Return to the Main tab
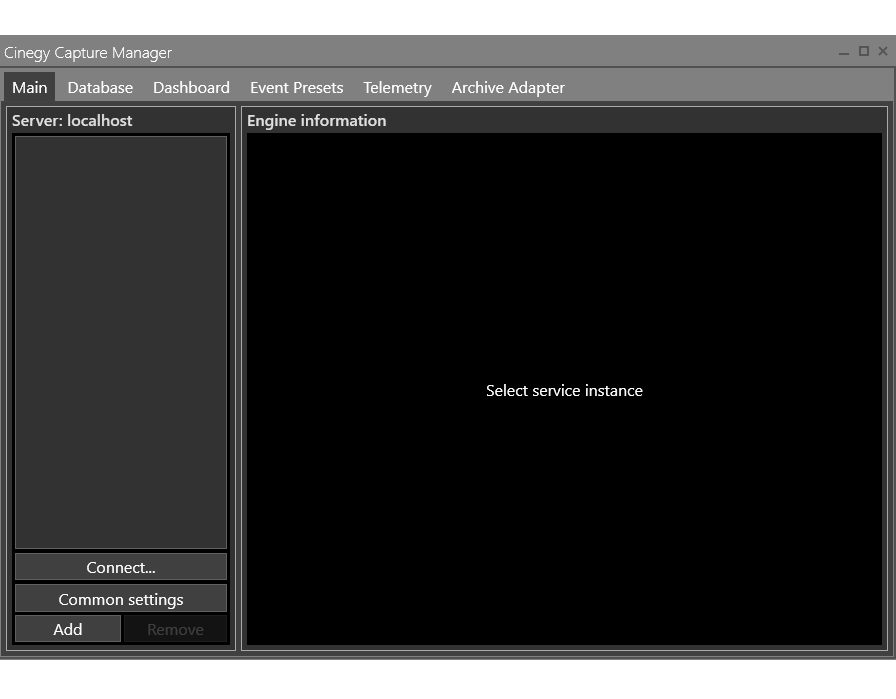The image size is (896, 699). click(x=29, y=88)
